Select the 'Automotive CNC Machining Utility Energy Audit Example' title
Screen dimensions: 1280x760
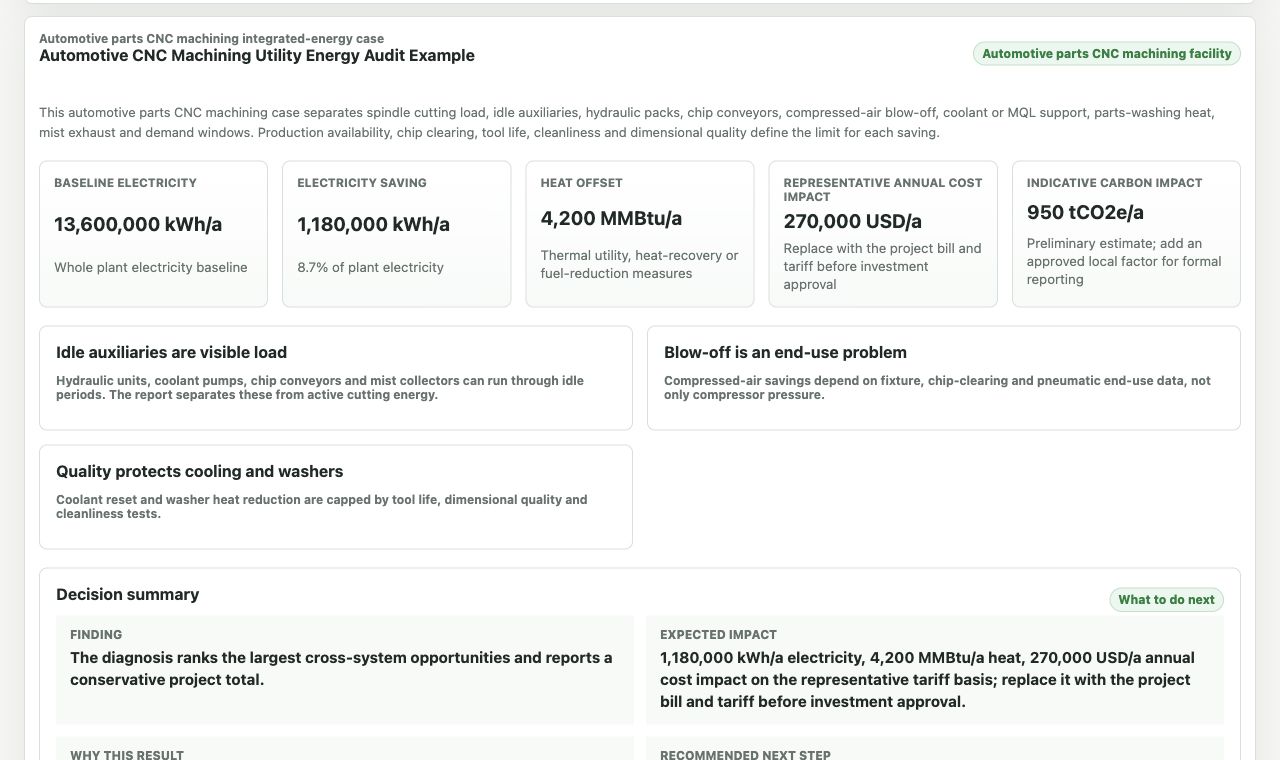tap(257, 56)
